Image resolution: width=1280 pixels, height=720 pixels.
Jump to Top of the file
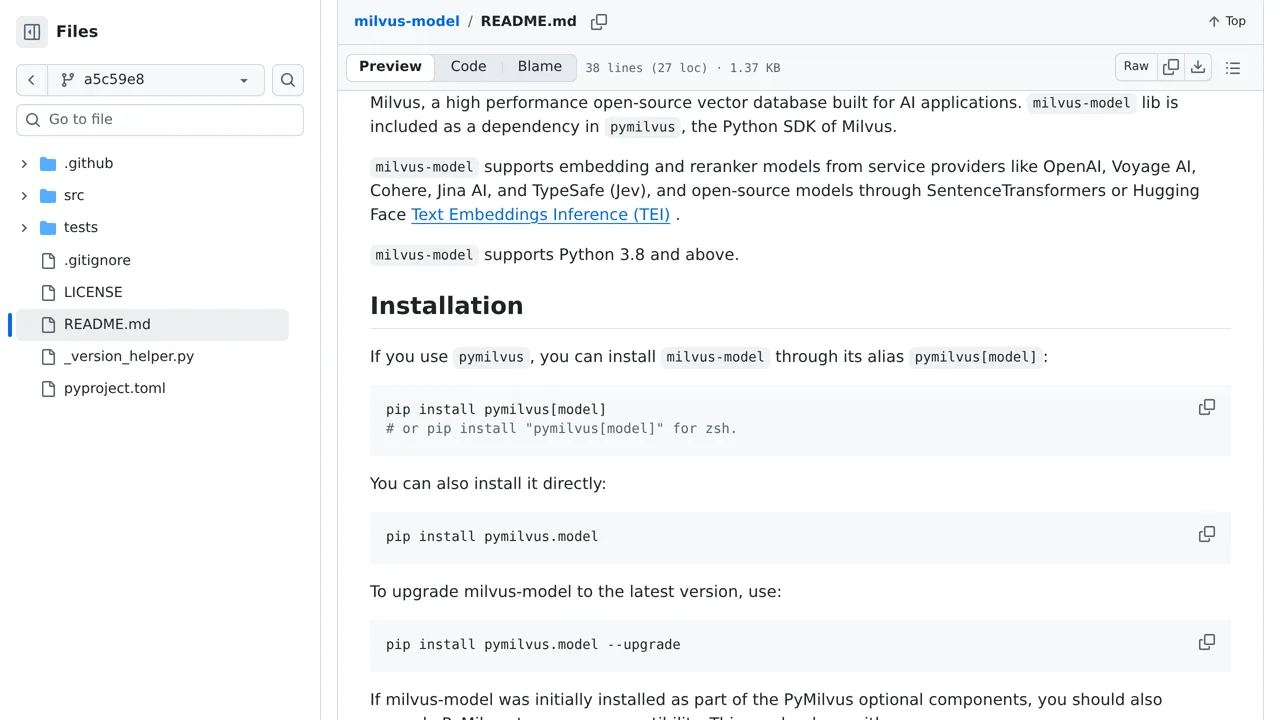[1227, 21]
